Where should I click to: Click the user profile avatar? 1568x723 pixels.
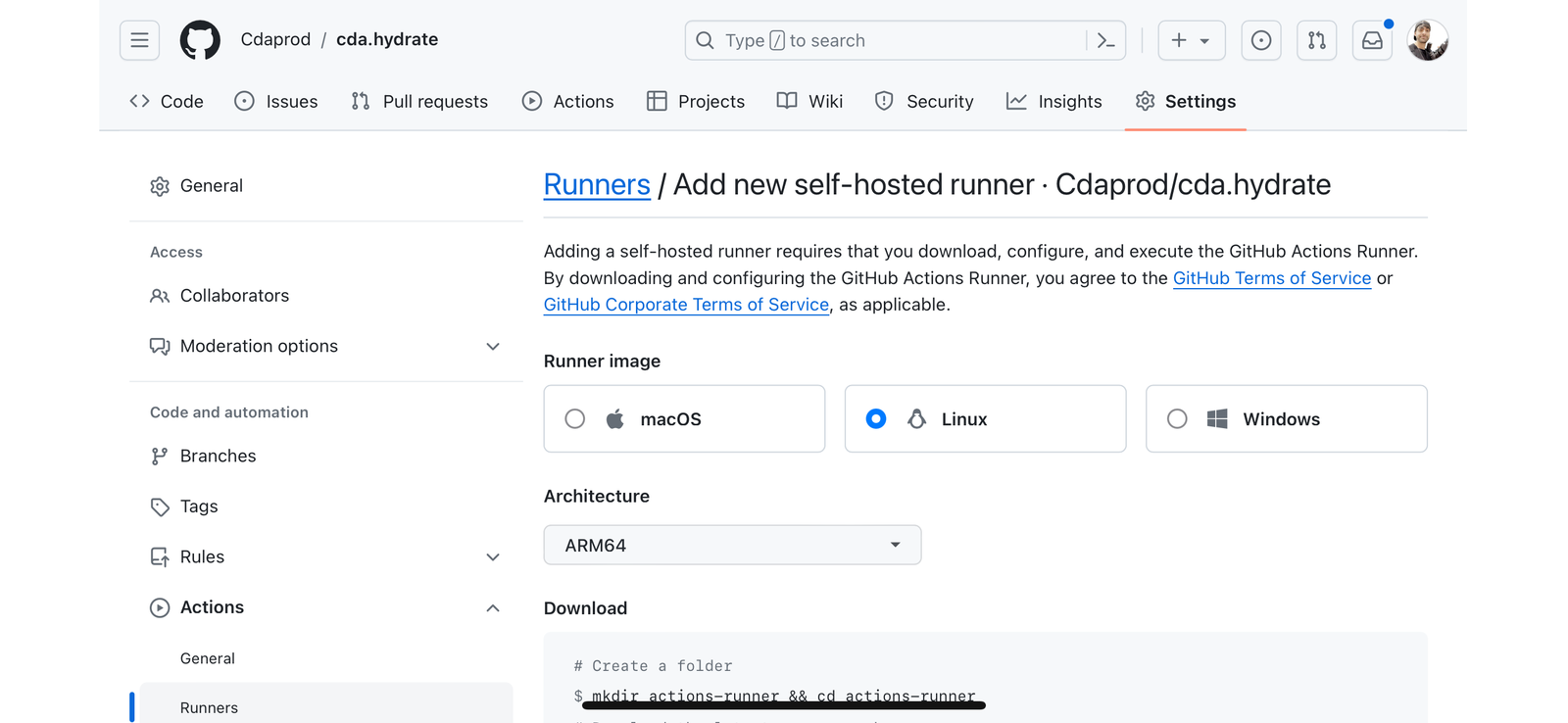(1427, 40)
